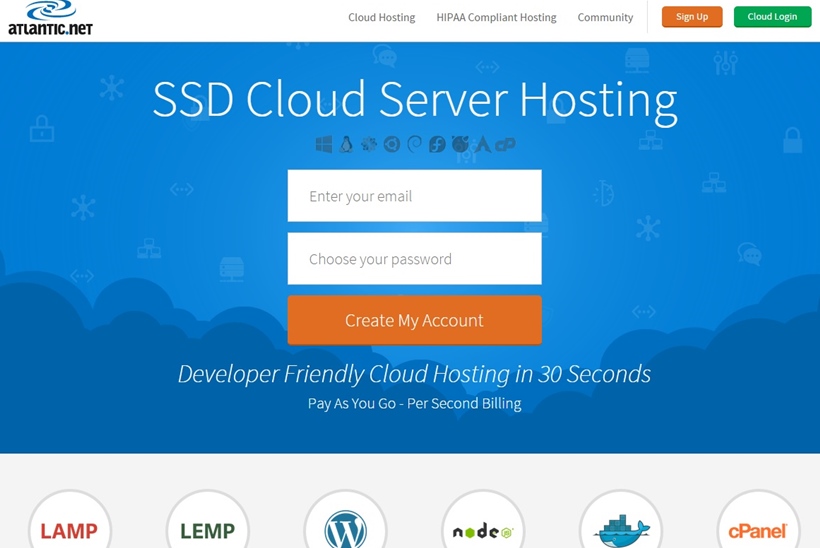Open the LAMP stack circle
The image size is (820, 548).
(x=70, y=519)
